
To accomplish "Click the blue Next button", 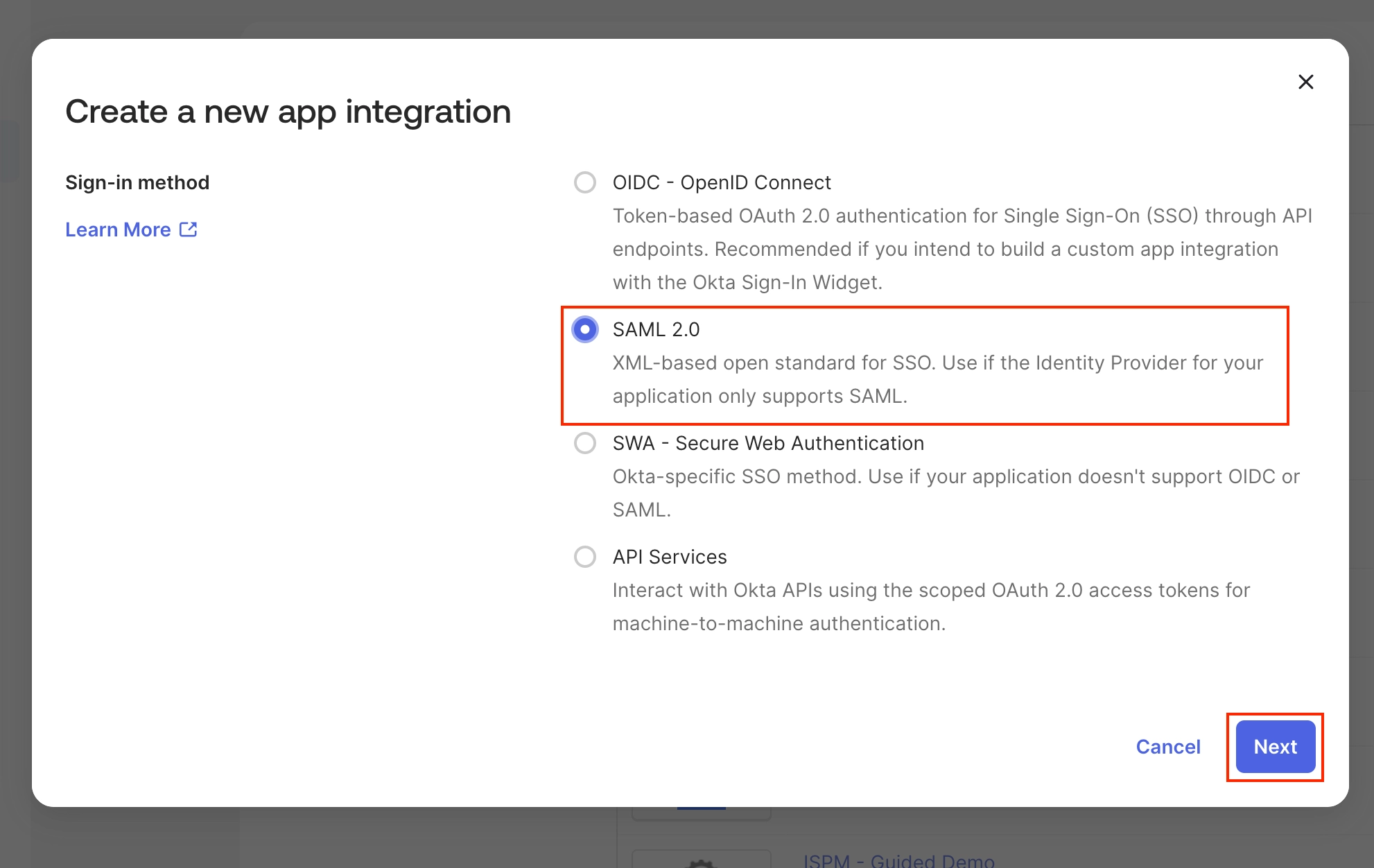I will click(1275, 747).
